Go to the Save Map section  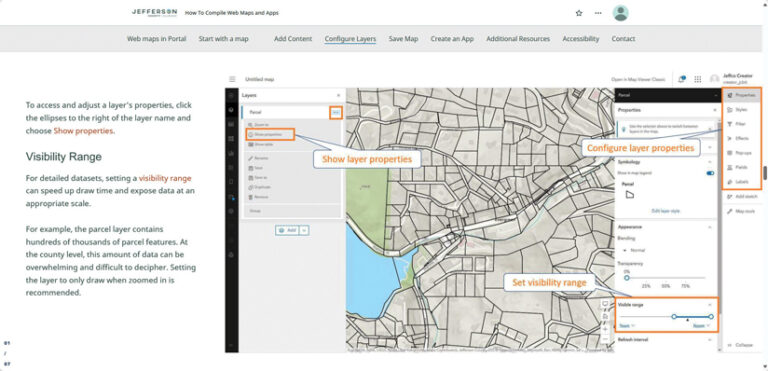[x=404, y=39]
